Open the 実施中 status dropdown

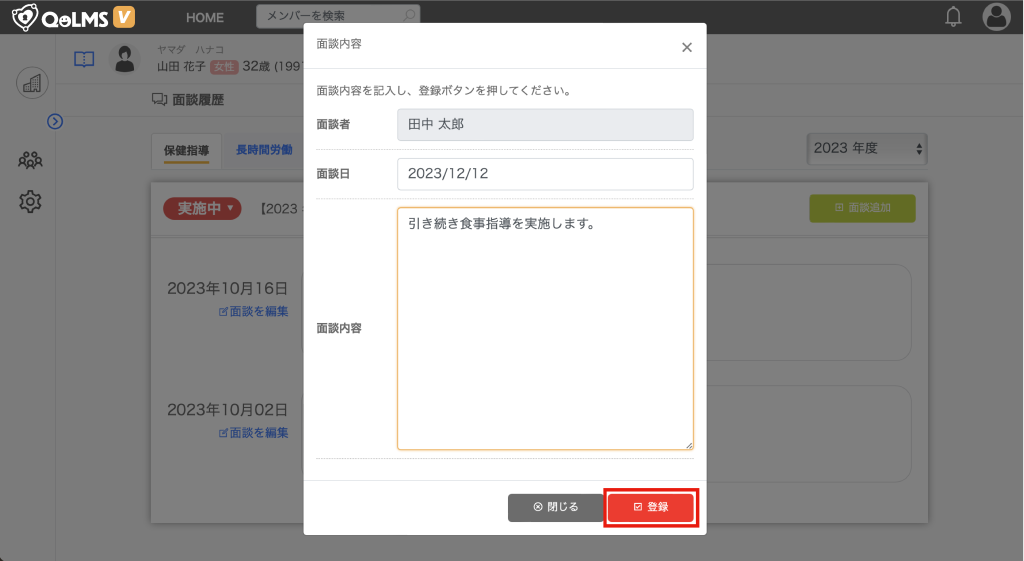[x=202, y=208]
